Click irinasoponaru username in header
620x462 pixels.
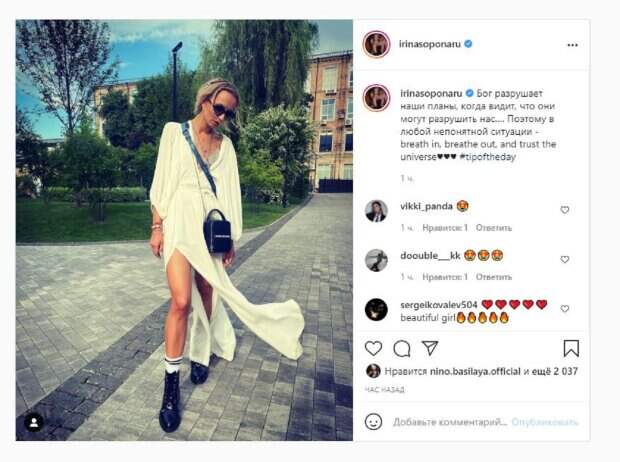click(430, 44)
